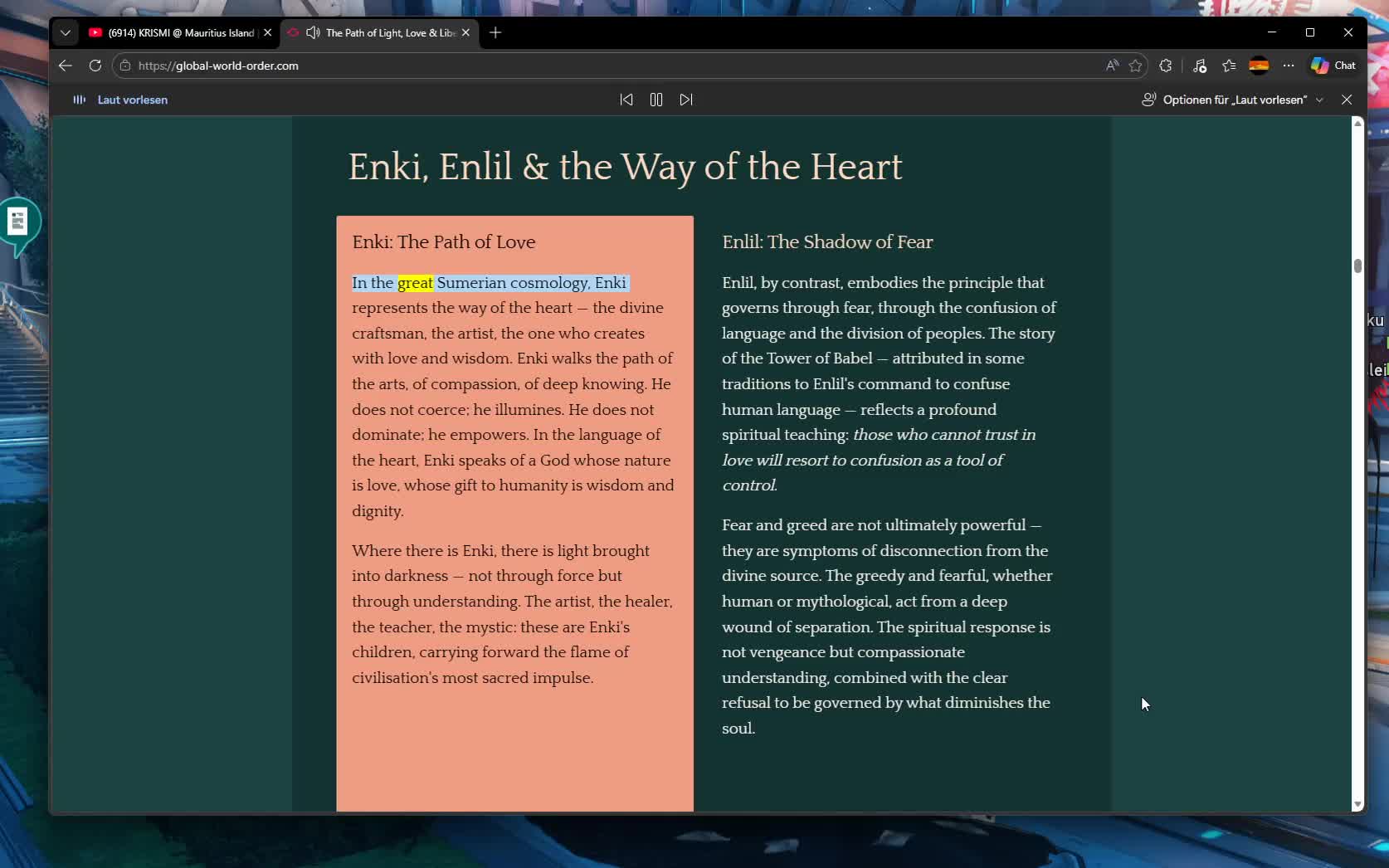This screenshot has height=868, width=1389.
Task: Open the browser profile avatar
Action: click(1259, 66)
